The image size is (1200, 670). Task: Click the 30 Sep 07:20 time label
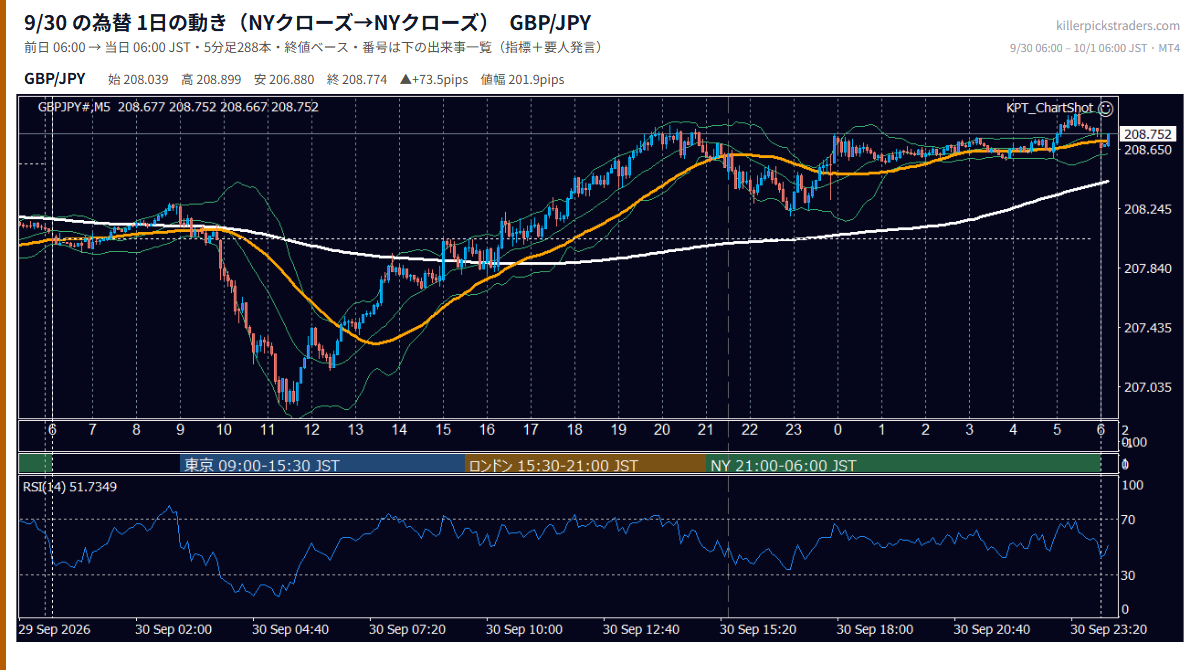(408, 630)
